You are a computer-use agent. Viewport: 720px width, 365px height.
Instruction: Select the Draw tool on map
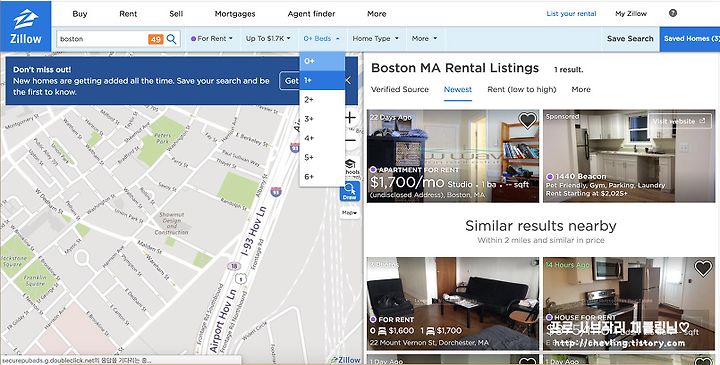coord(349,191)
